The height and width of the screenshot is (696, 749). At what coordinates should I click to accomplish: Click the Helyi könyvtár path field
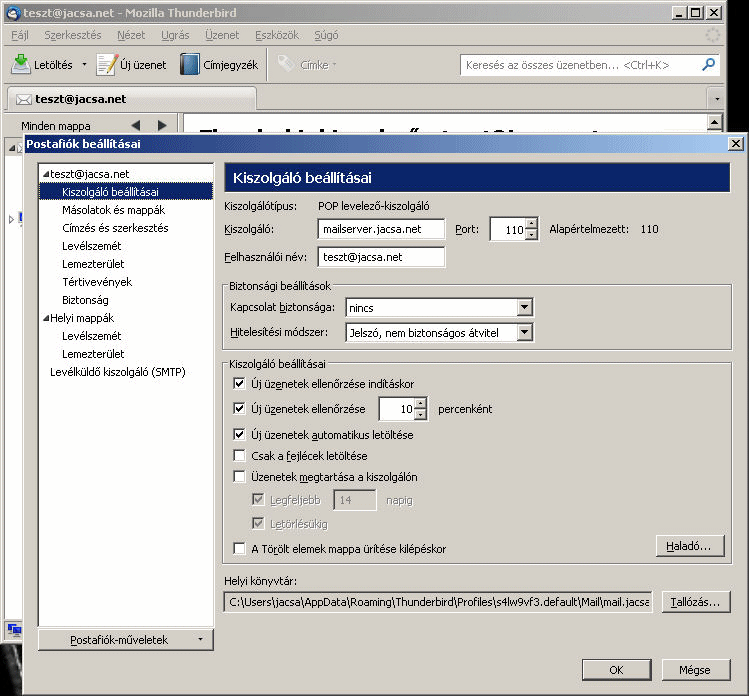click(x=438, y=602)
